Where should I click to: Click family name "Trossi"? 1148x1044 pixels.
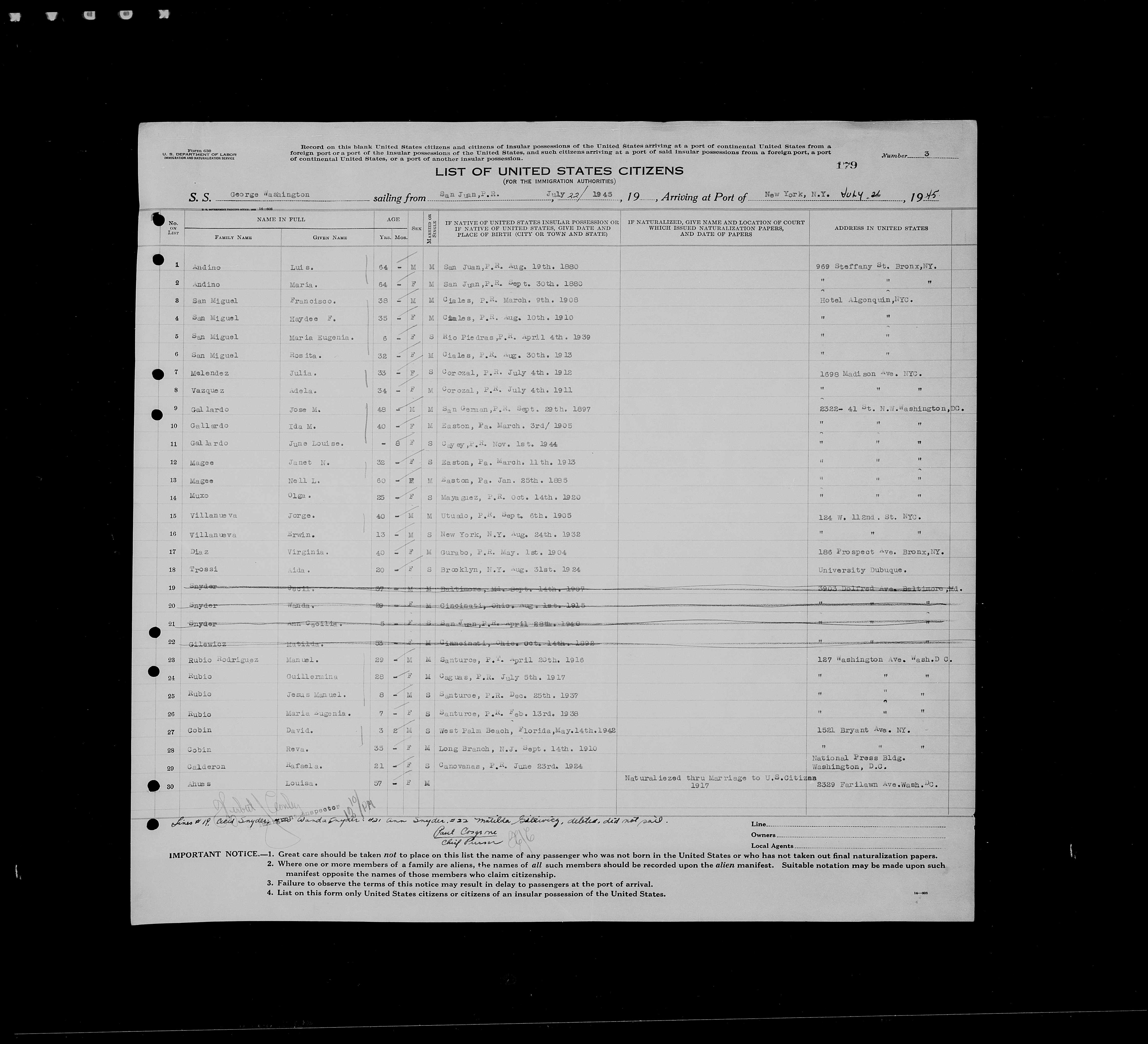(x=204, y=569)
